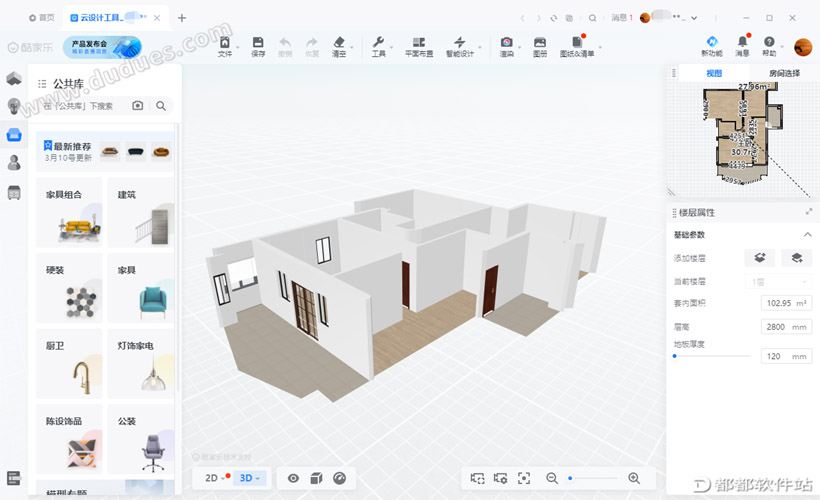820x500 pixels.
Task: Select the 视图 tab
Action: point(714,73)
